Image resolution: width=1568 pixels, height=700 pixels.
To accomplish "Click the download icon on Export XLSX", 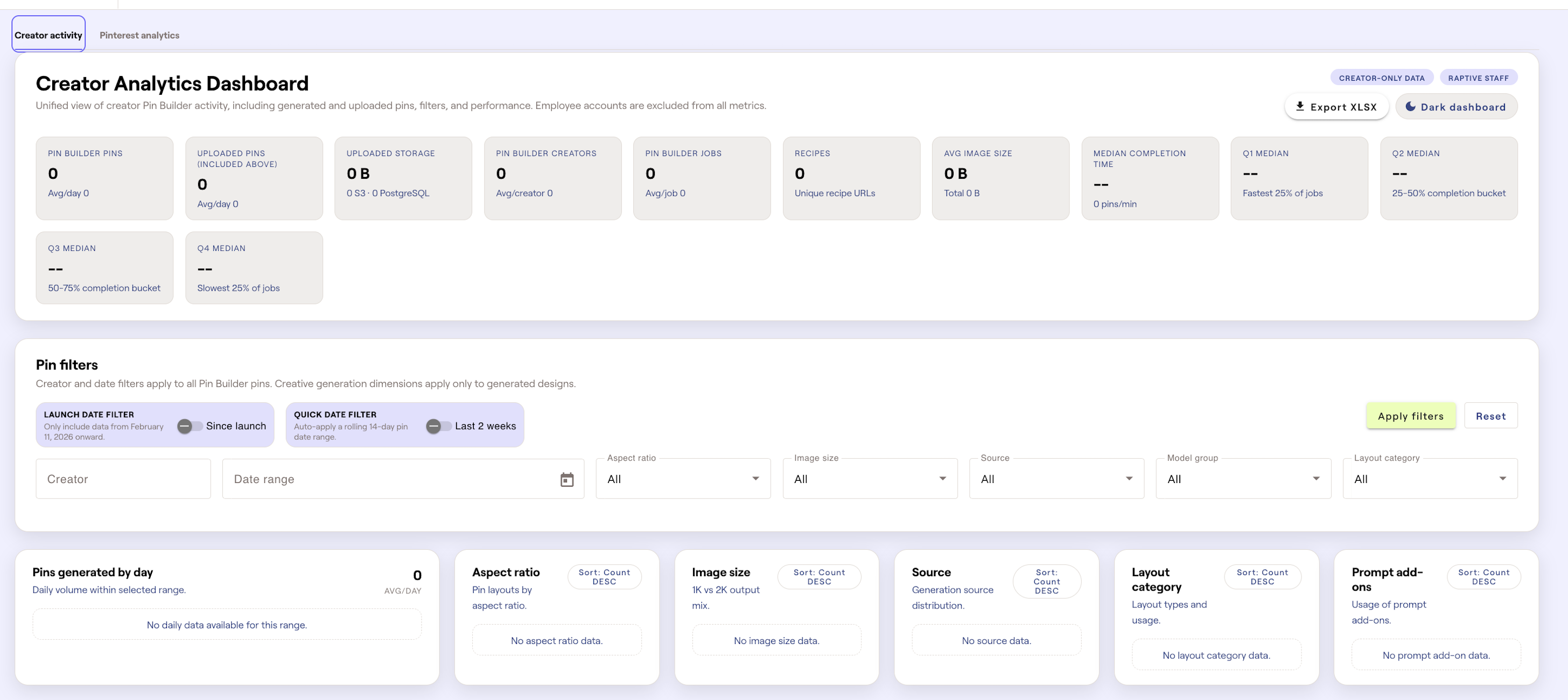I will 1299,107.
